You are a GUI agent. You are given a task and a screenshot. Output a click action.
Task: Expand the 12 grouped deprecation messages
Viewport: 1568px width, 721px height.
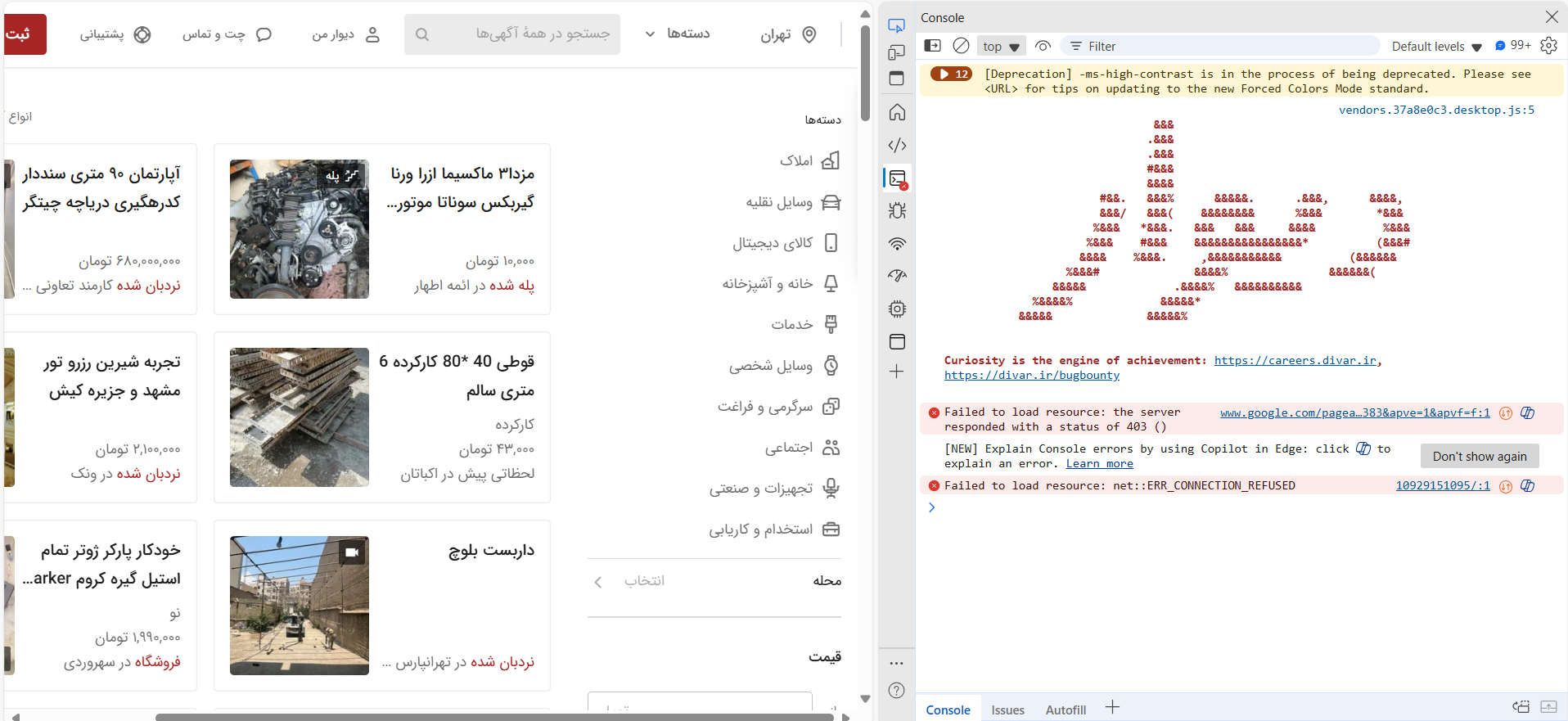(x=952, y=74)
